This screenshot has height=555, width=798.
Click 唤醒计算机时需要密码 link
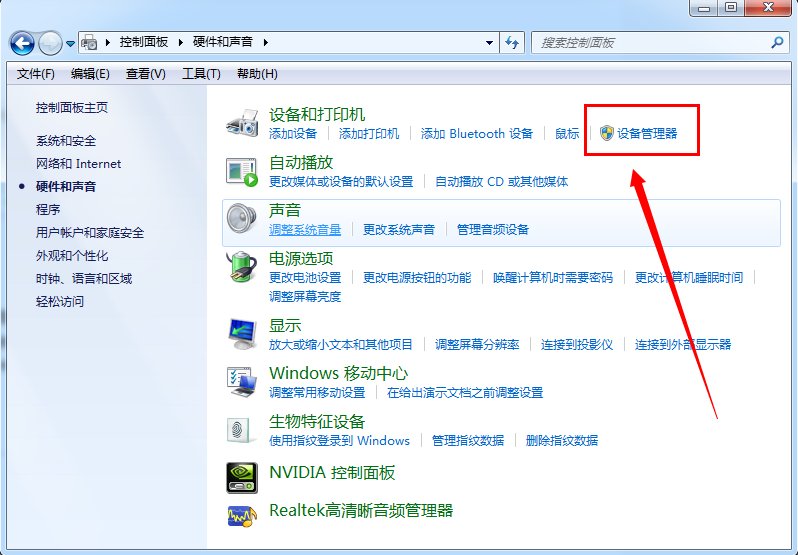pos(553,278)
